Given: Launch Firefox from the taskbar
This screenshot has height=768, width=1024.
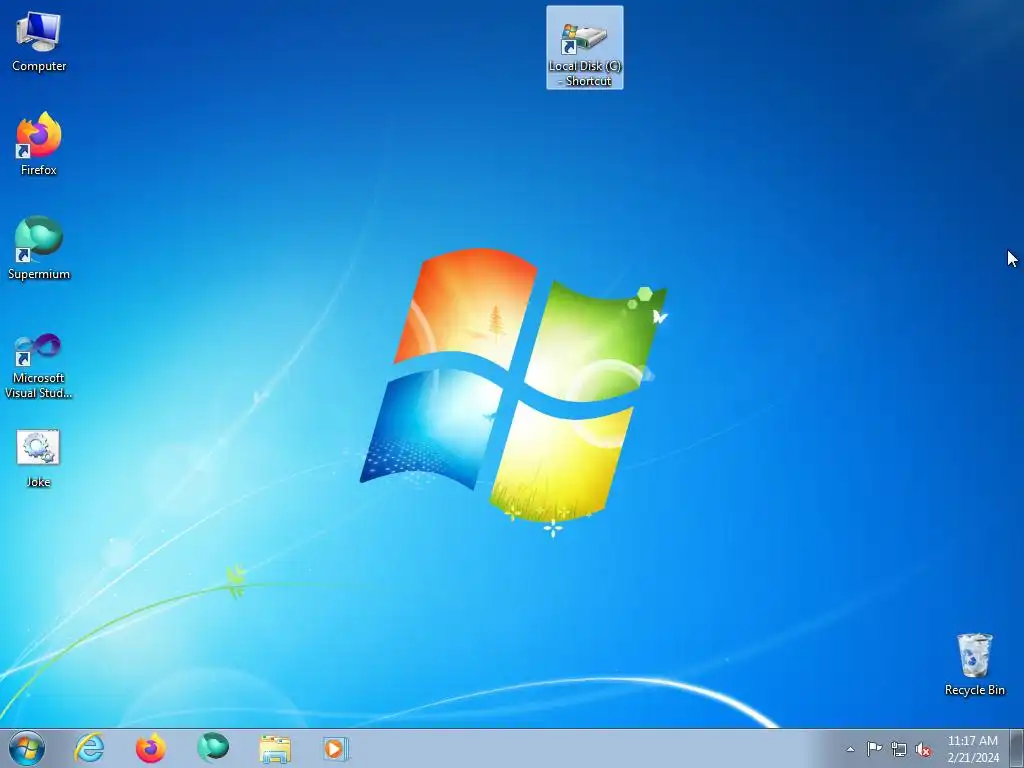Looking at the screenshot, I should pyautogui.click(x=151, y=748).
